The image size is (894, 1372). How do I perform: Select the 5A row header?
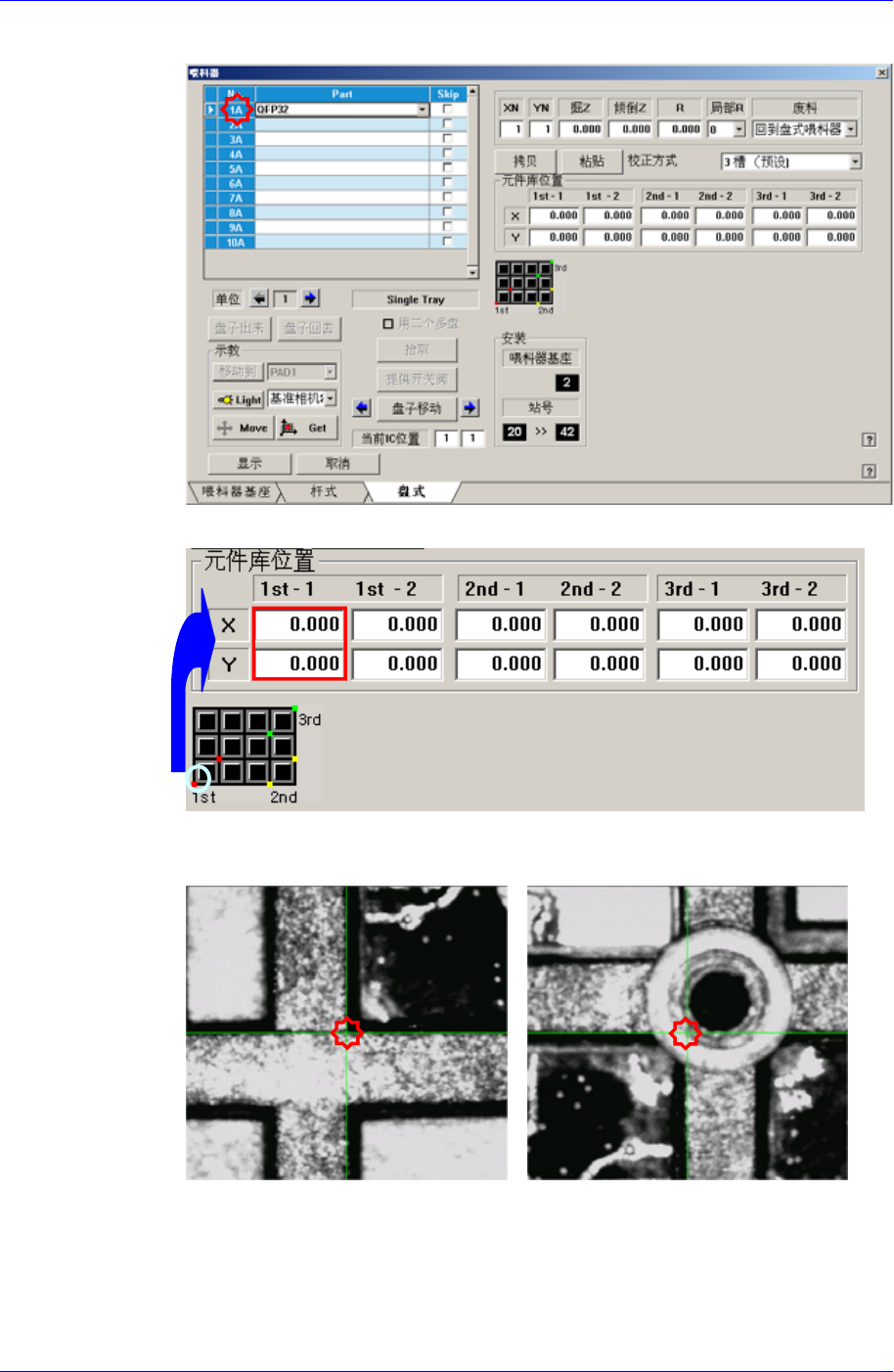pos(236,168)
